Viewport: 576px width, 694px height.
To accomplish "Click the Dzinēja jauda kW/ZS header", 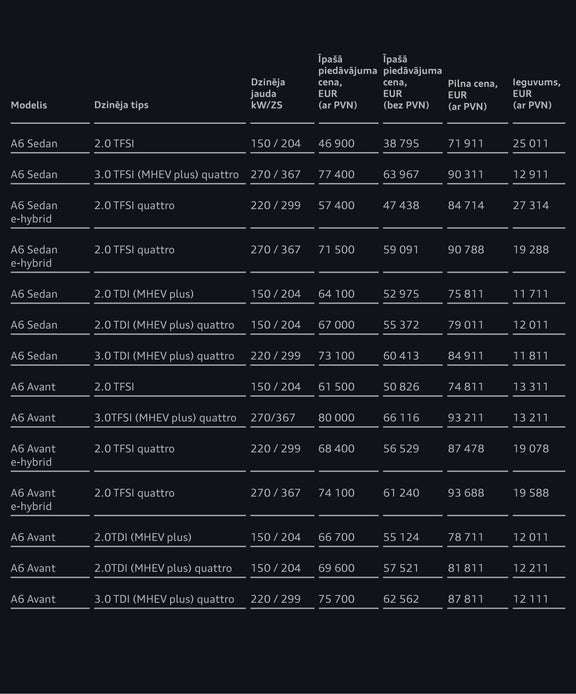I will pyautogui.click(x=268, y=93).
